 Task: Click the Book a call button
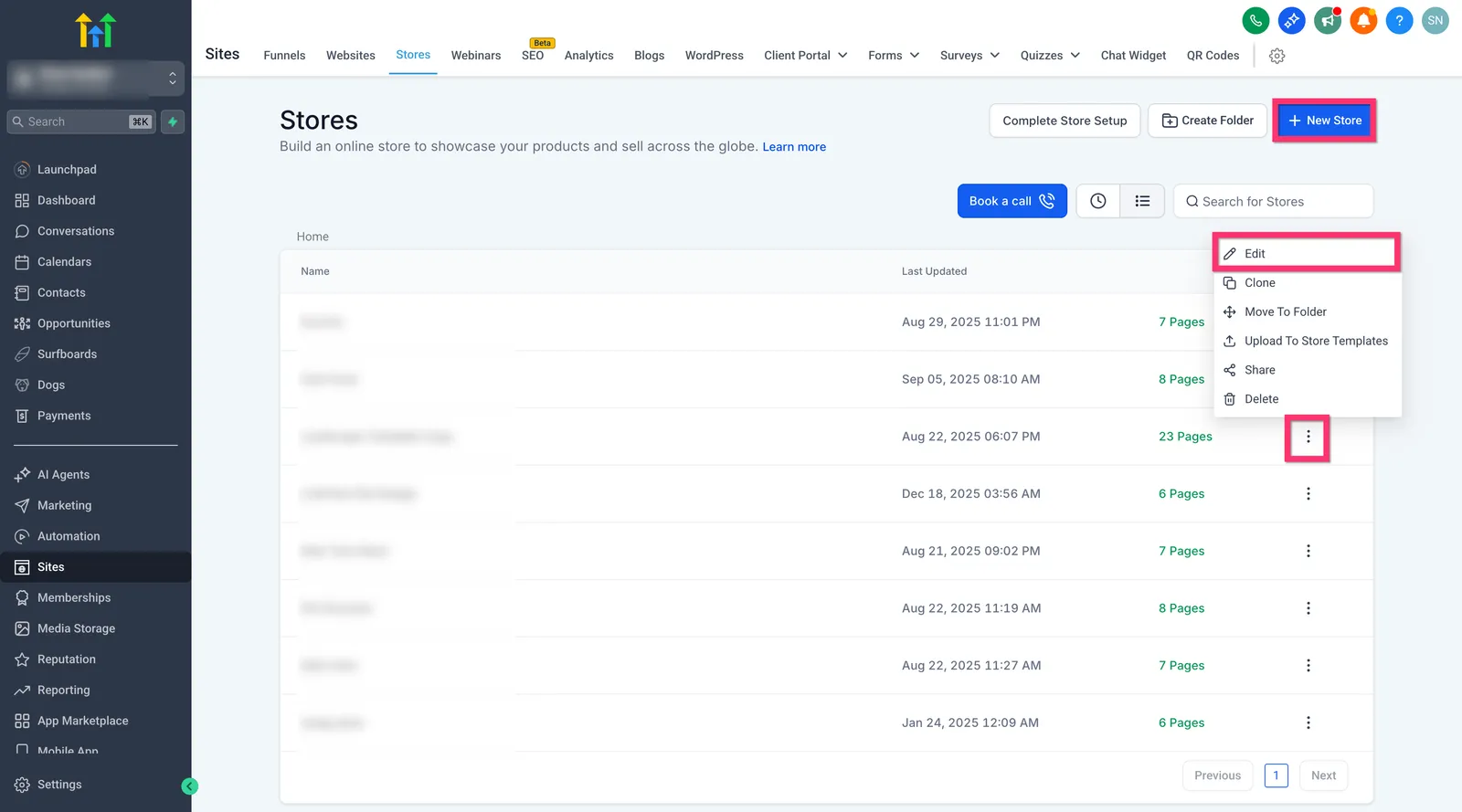pyautogui.click(x=1012, y=201)
